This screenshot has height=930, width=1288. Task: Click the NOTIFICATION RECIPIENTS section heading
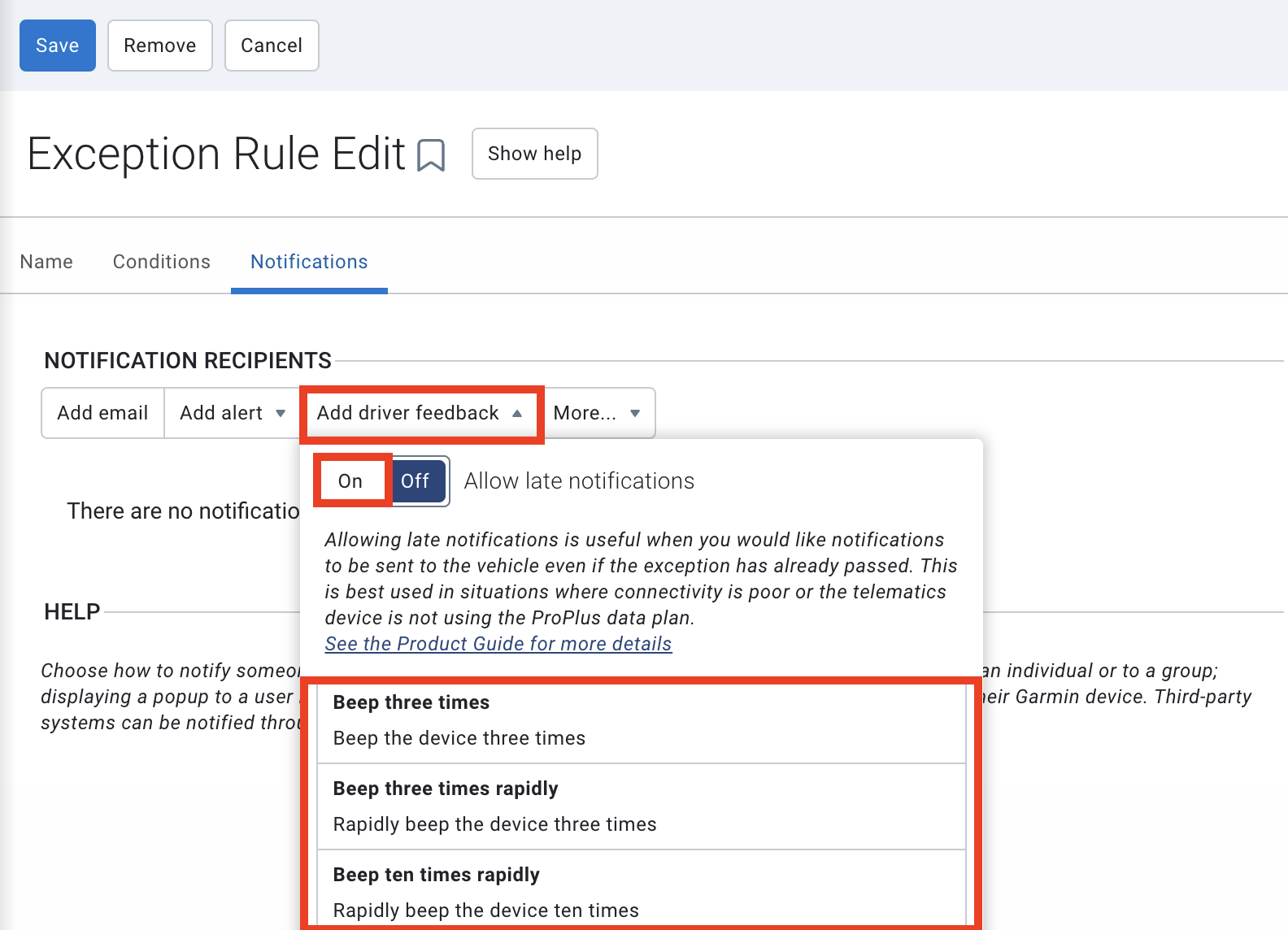point(188,361)
